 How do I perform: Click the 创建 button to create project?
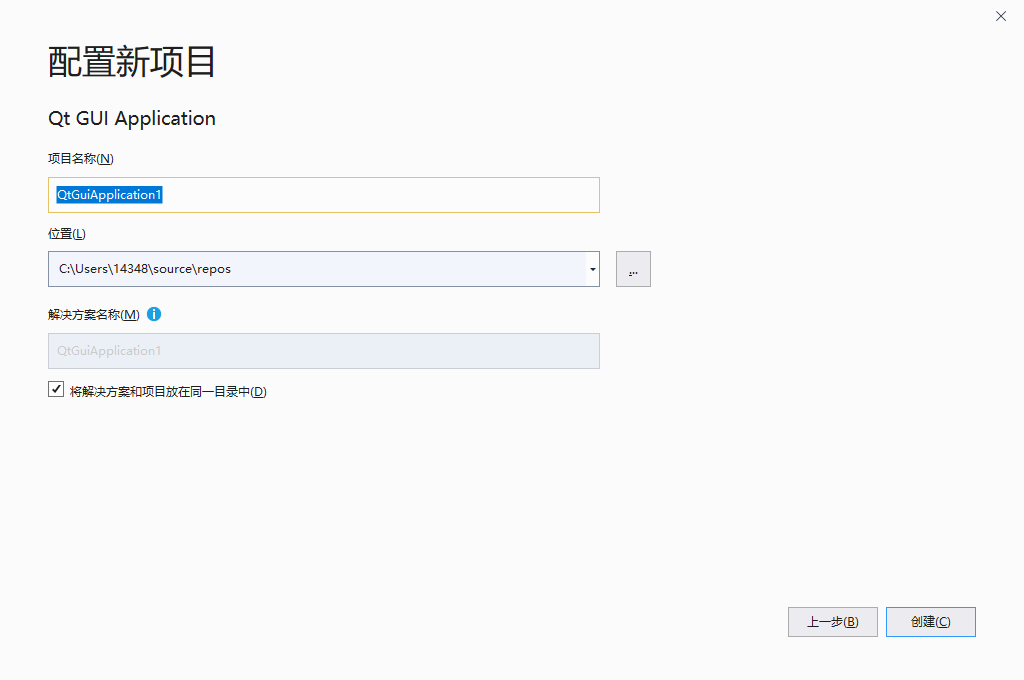point(929,621)
